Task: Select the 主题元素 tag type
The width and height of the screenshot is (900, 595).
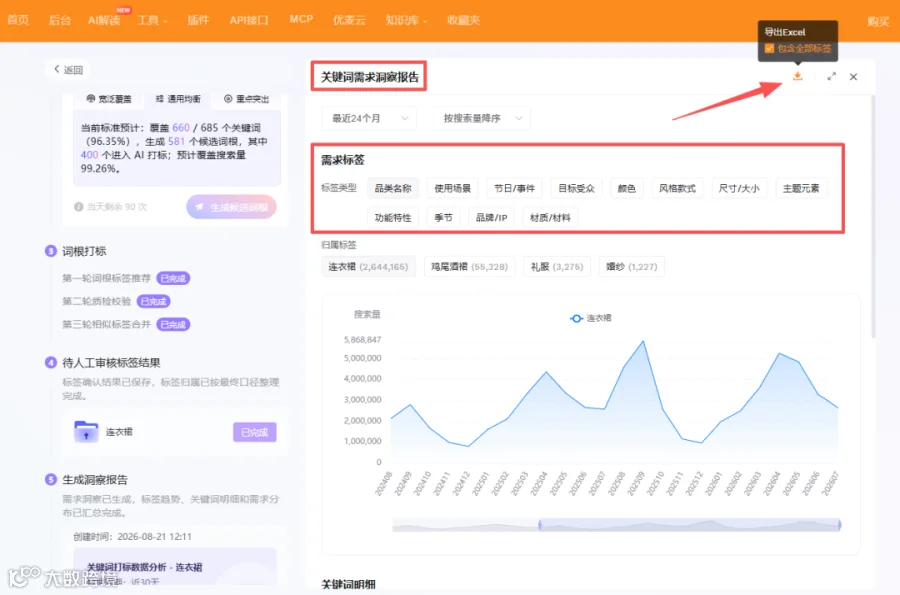Action: pyautogui.click(x=801, y=188)
